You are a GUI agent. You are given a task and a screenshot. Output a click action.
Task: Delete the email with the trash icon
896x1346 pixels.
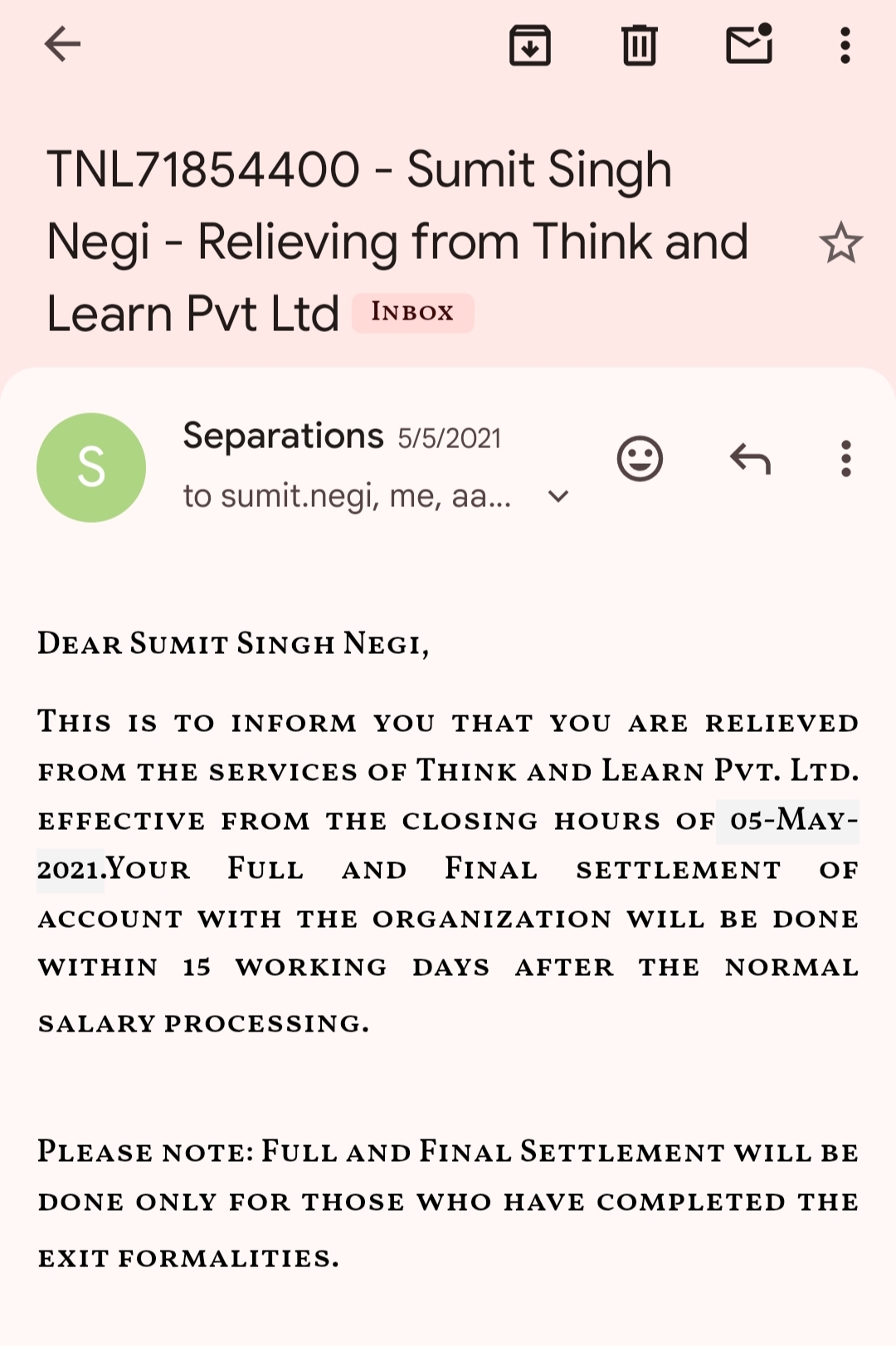(x=639, y=45)
